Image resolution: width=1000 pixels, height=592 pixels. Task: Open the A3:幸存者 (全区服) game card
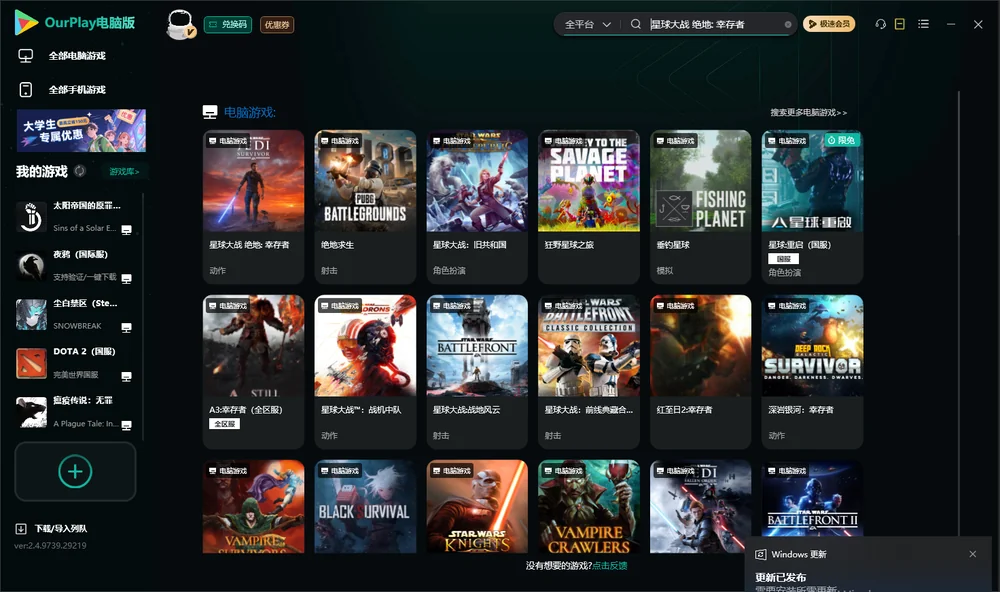pyautogui.click(x=253, y=372)
